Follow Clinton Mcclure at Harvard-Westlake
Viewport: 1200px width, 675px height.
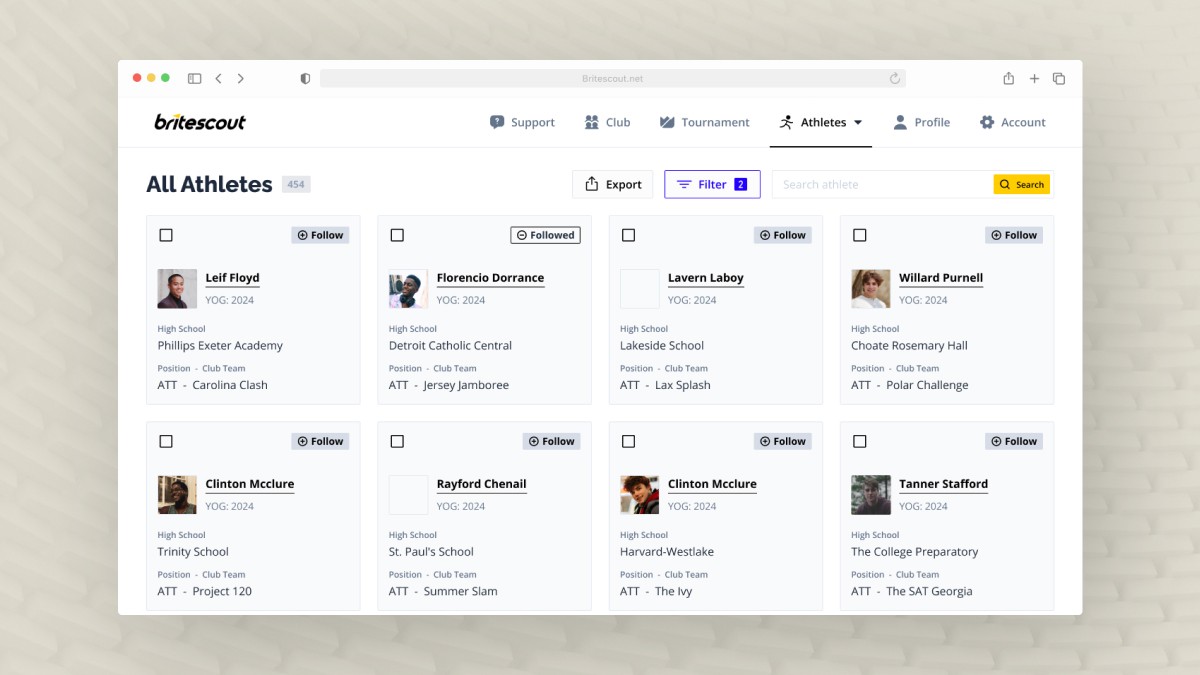[x=782, y=441]
